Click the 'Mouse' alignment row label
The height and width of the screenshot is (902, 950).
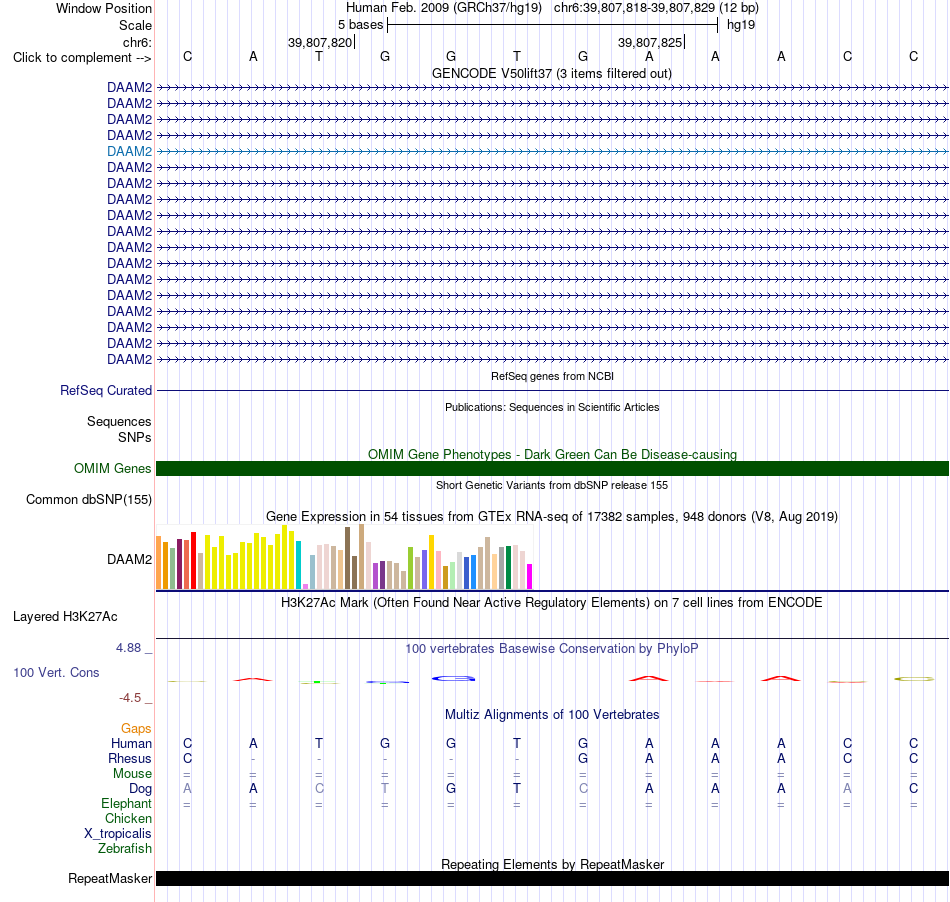[132, 774]
